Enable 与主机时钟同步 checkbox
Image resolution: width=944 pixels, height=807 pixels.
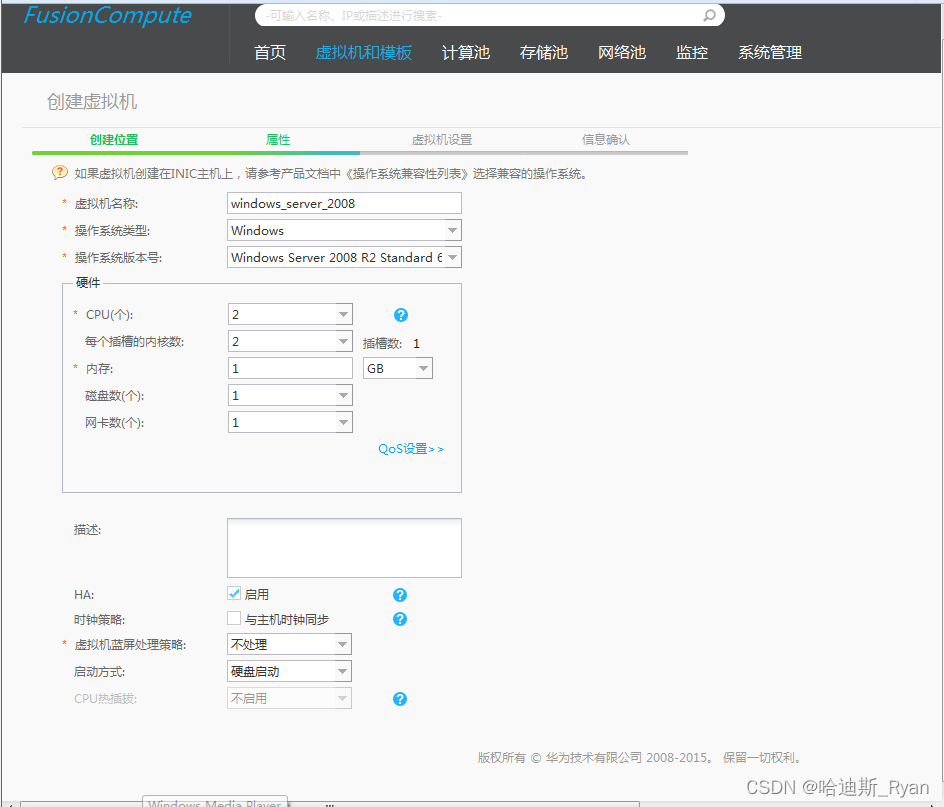point(234,618)
